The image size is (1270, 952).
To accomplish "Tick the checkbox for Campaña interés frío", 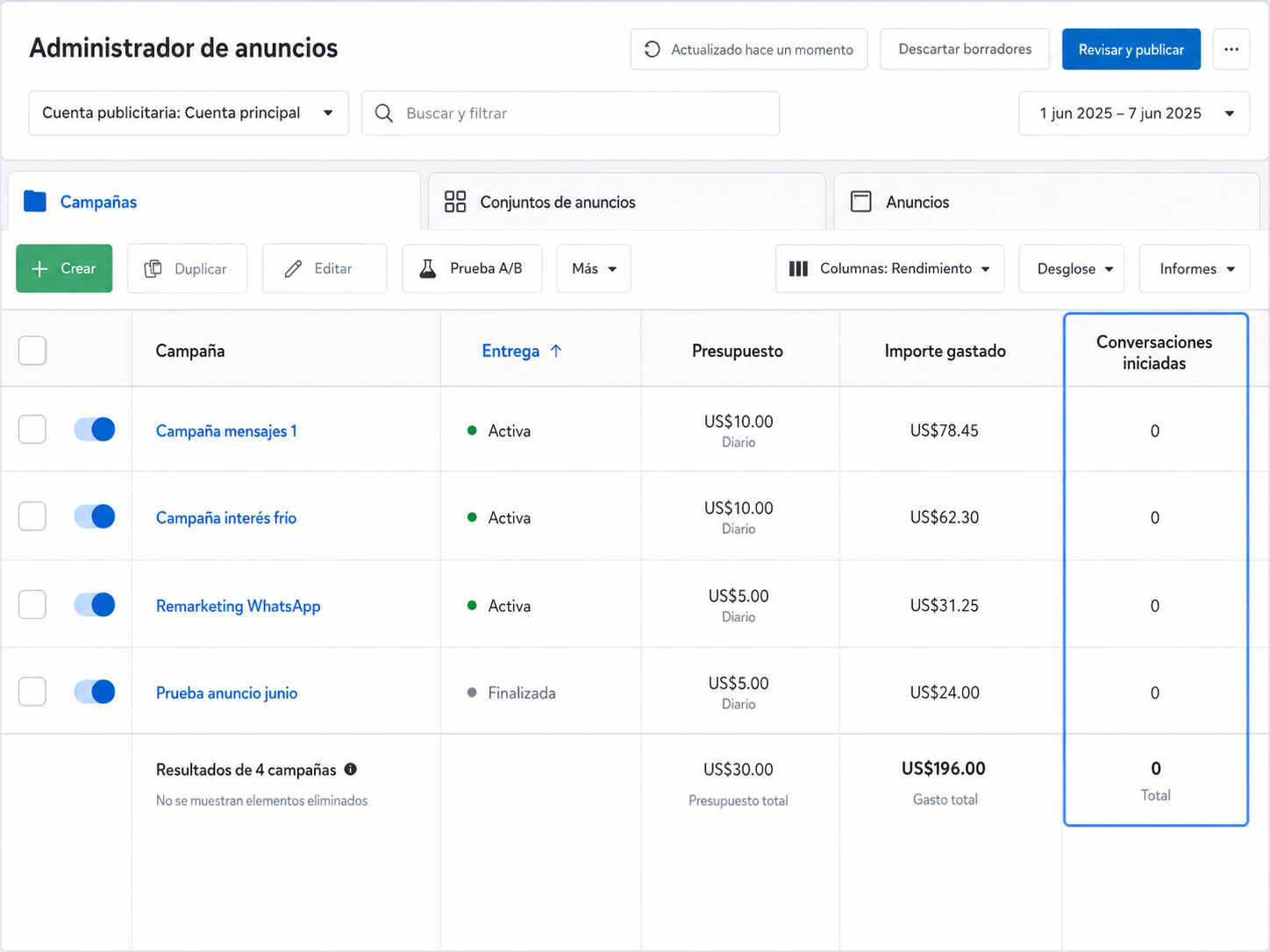I will [x=32, y=516].
